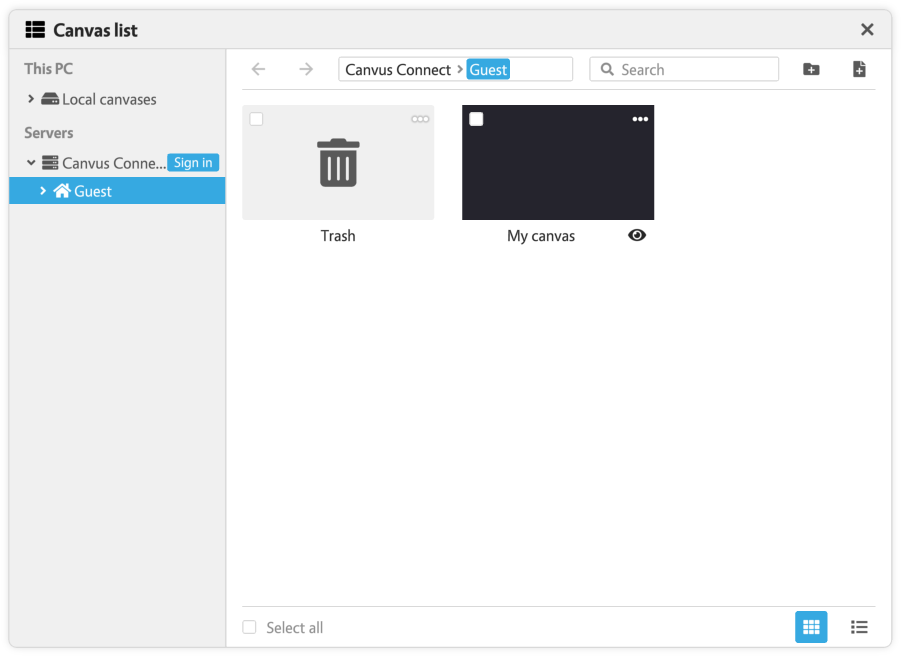The width and height of the screenshot is (901, 656).
Task: Open the Trash folder
Action: pos(338,162)
